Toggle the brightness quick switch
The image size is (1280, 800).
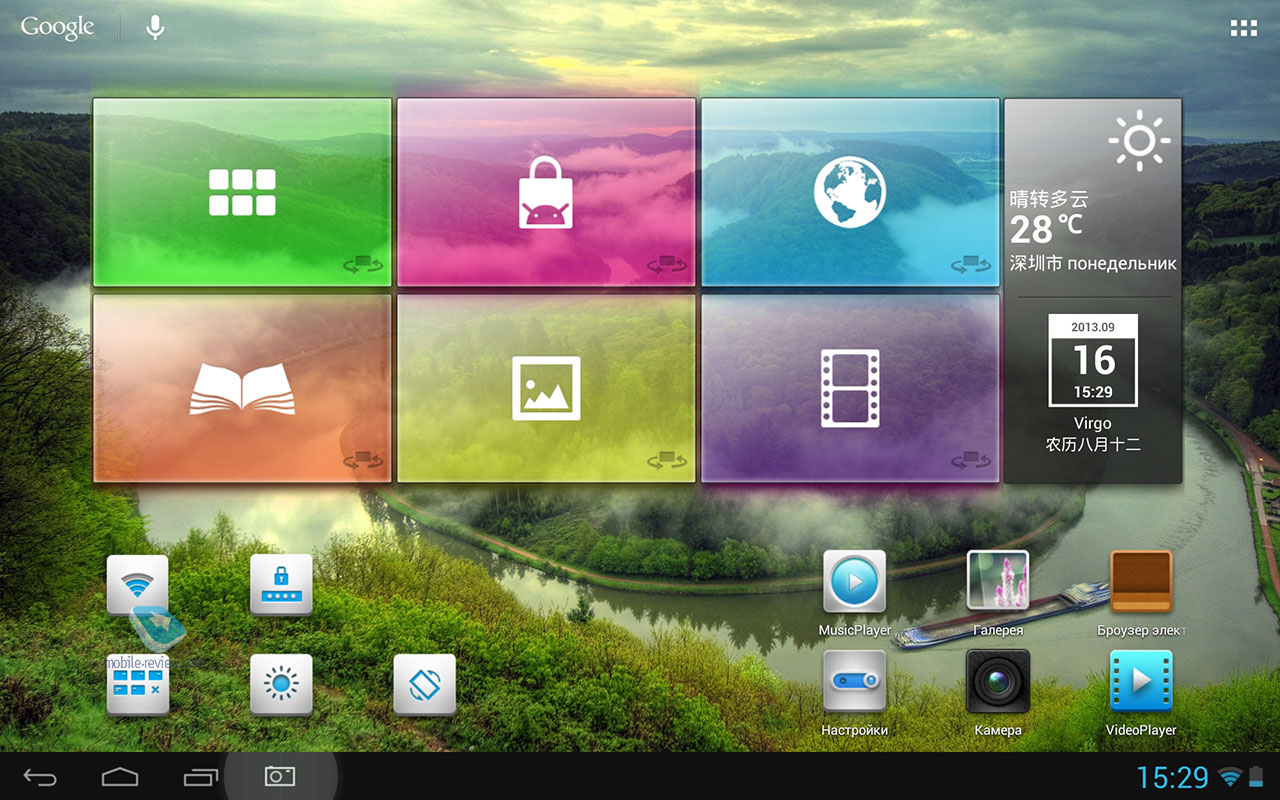(281, 684)
